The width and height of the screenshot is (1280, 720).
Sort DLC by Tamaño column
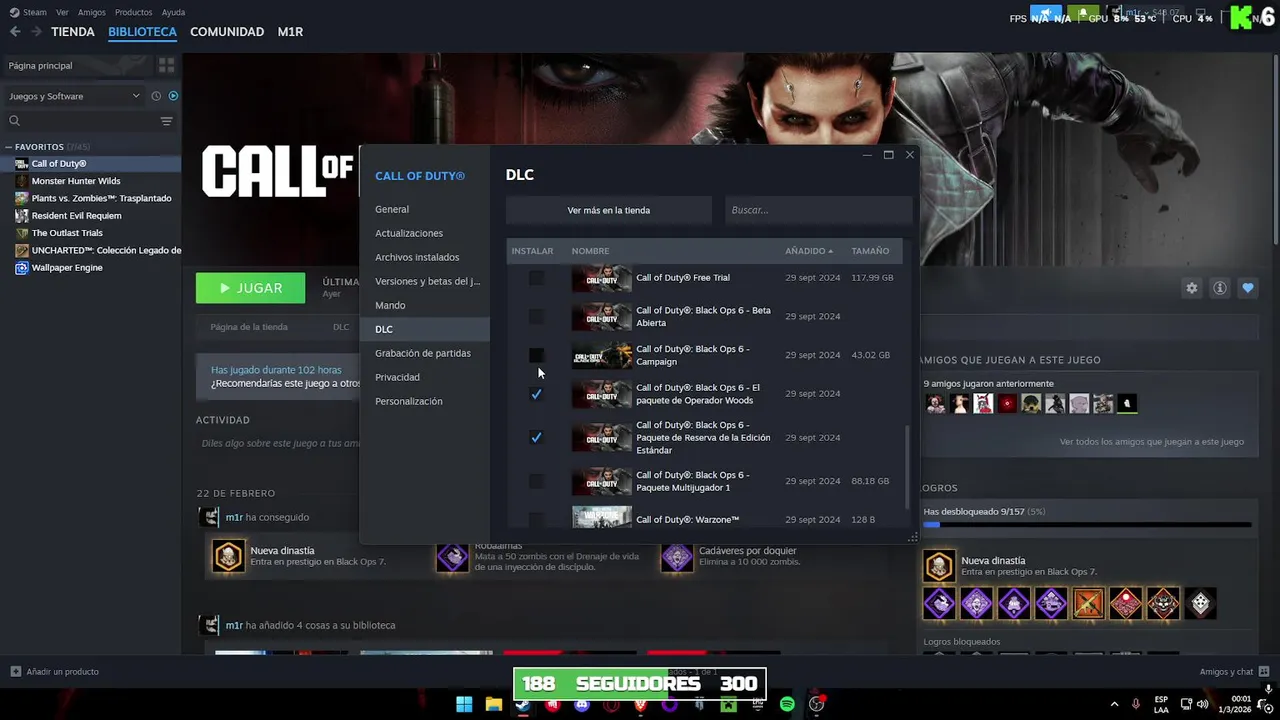point(870,251)
